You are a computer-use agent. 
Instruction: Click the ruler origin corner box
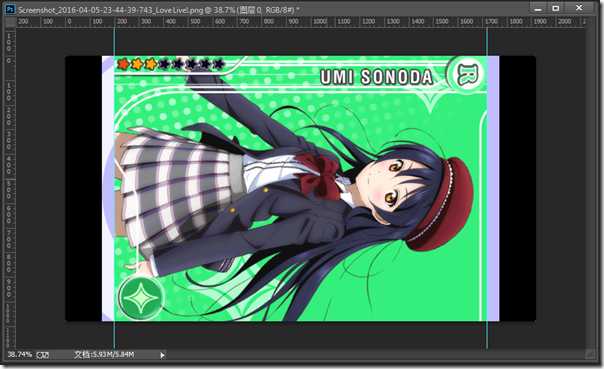click(10, 22)
